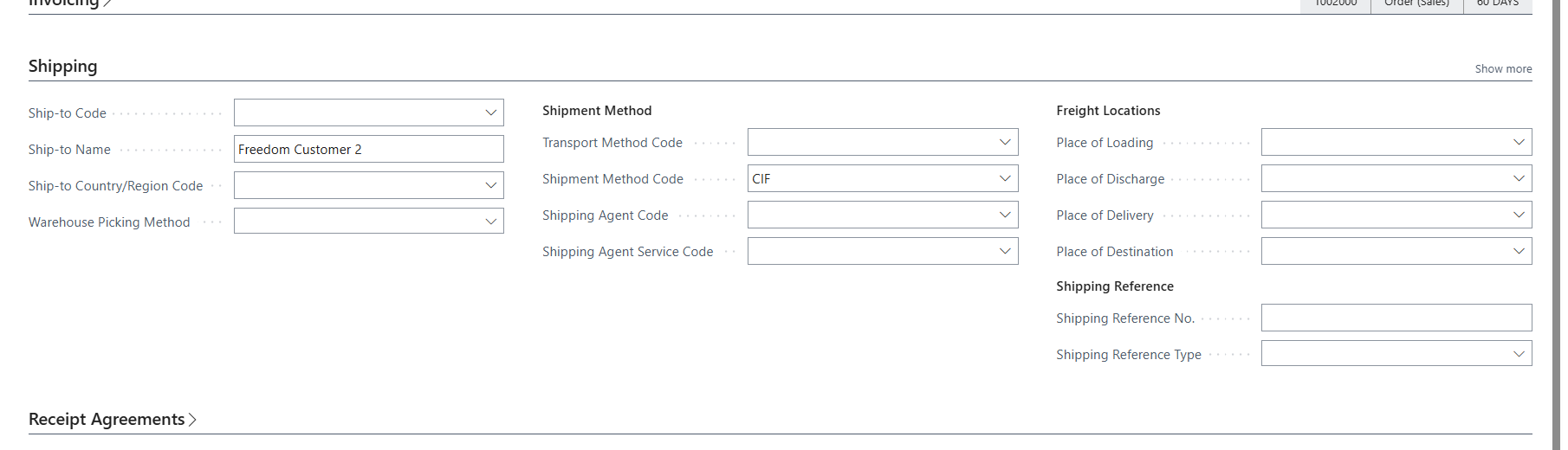Click the Shipping Reference No. field
1568x450 pixels.
1396,318
